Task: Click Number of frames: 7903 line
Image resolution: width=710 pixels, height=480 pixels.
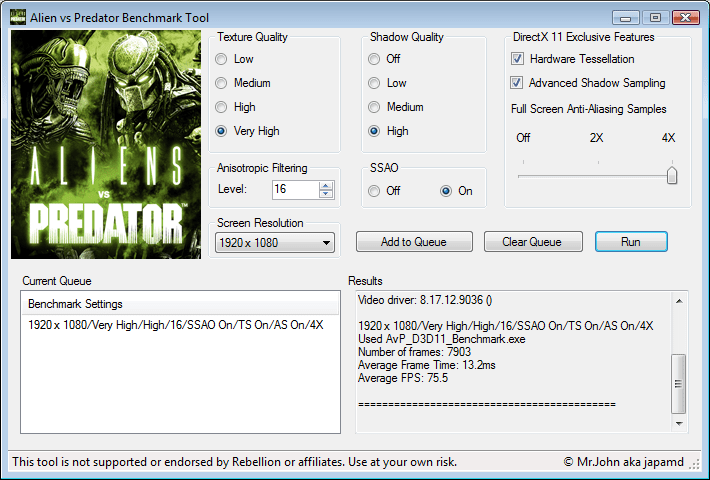Action: coord(414,352)
